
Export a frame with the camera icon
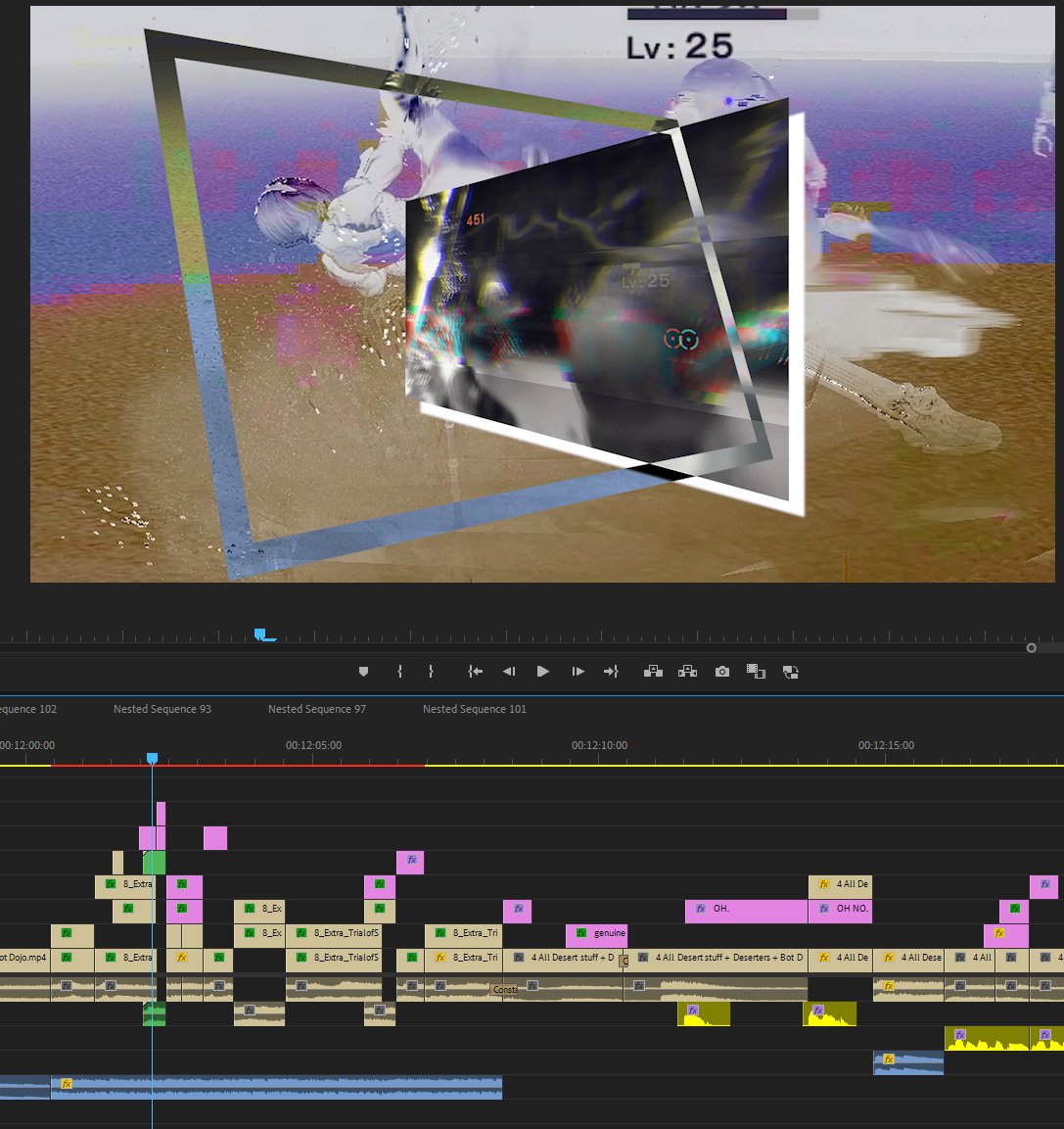tap(722, 671)
